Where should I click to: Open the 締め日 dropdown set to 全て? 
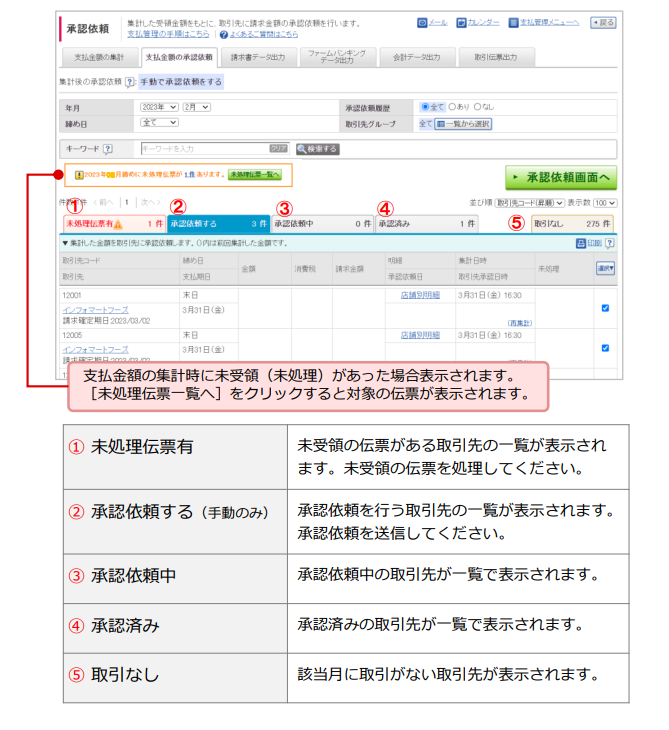tap(158, 122)
